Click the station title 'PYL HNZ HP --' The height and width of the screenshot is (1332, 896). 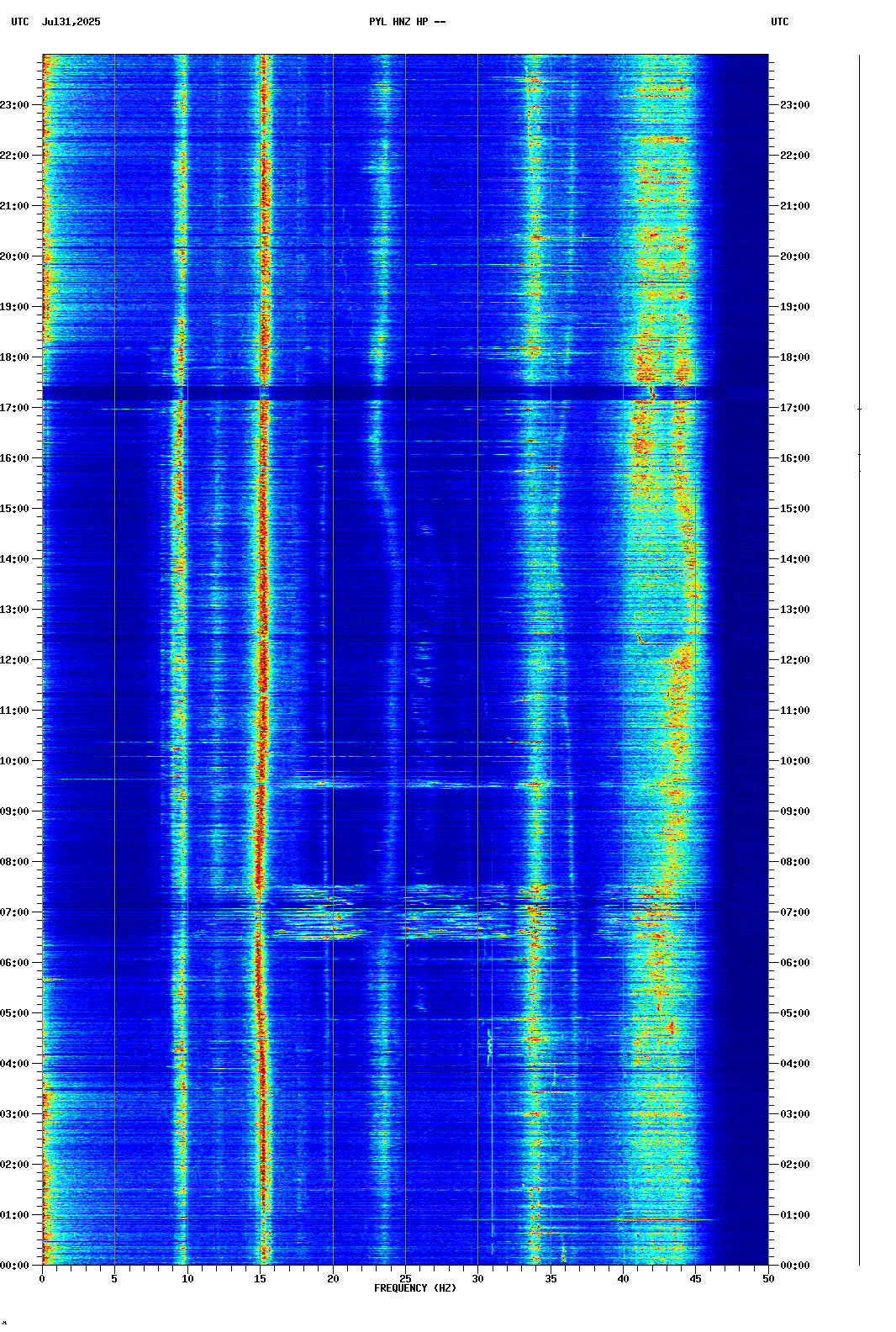[407, 22]
